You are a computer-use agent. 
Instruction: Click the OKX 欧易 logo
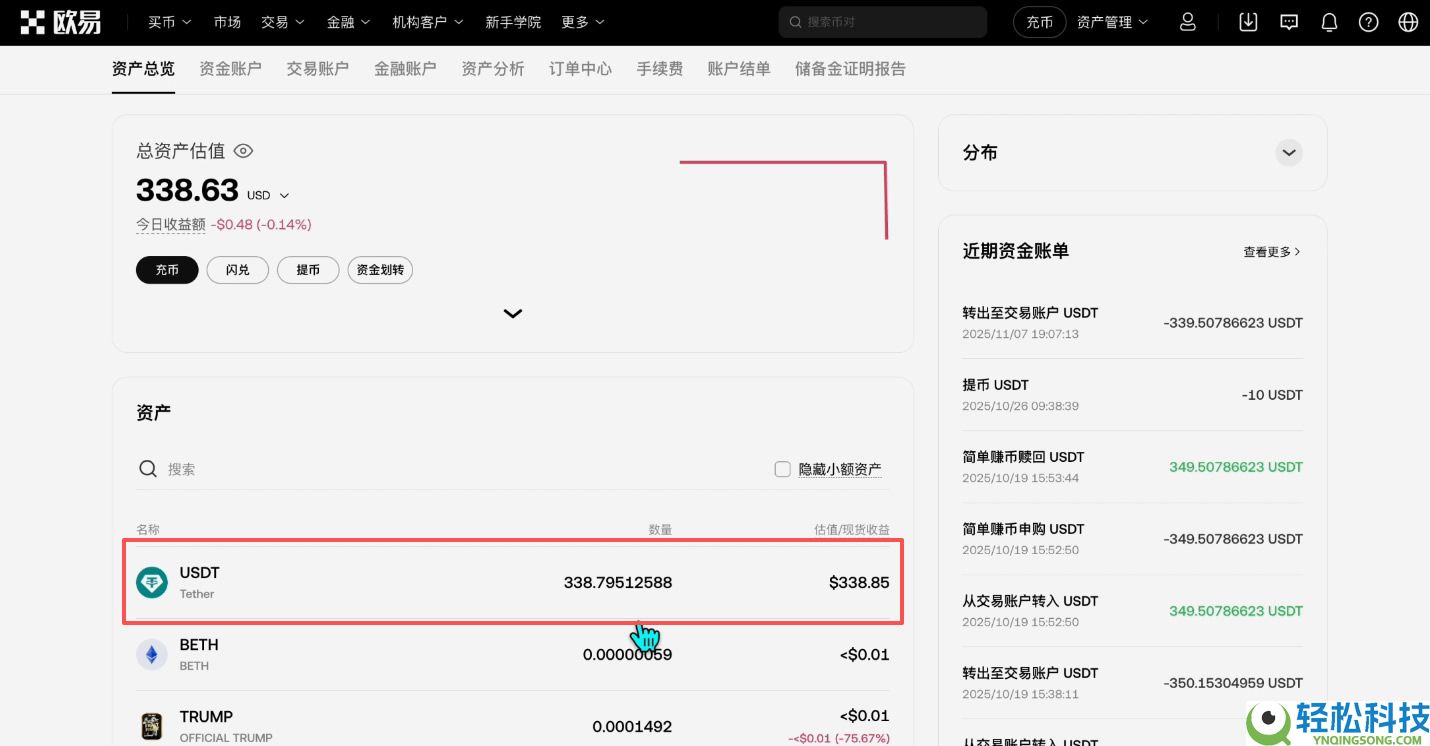[60, 21]
